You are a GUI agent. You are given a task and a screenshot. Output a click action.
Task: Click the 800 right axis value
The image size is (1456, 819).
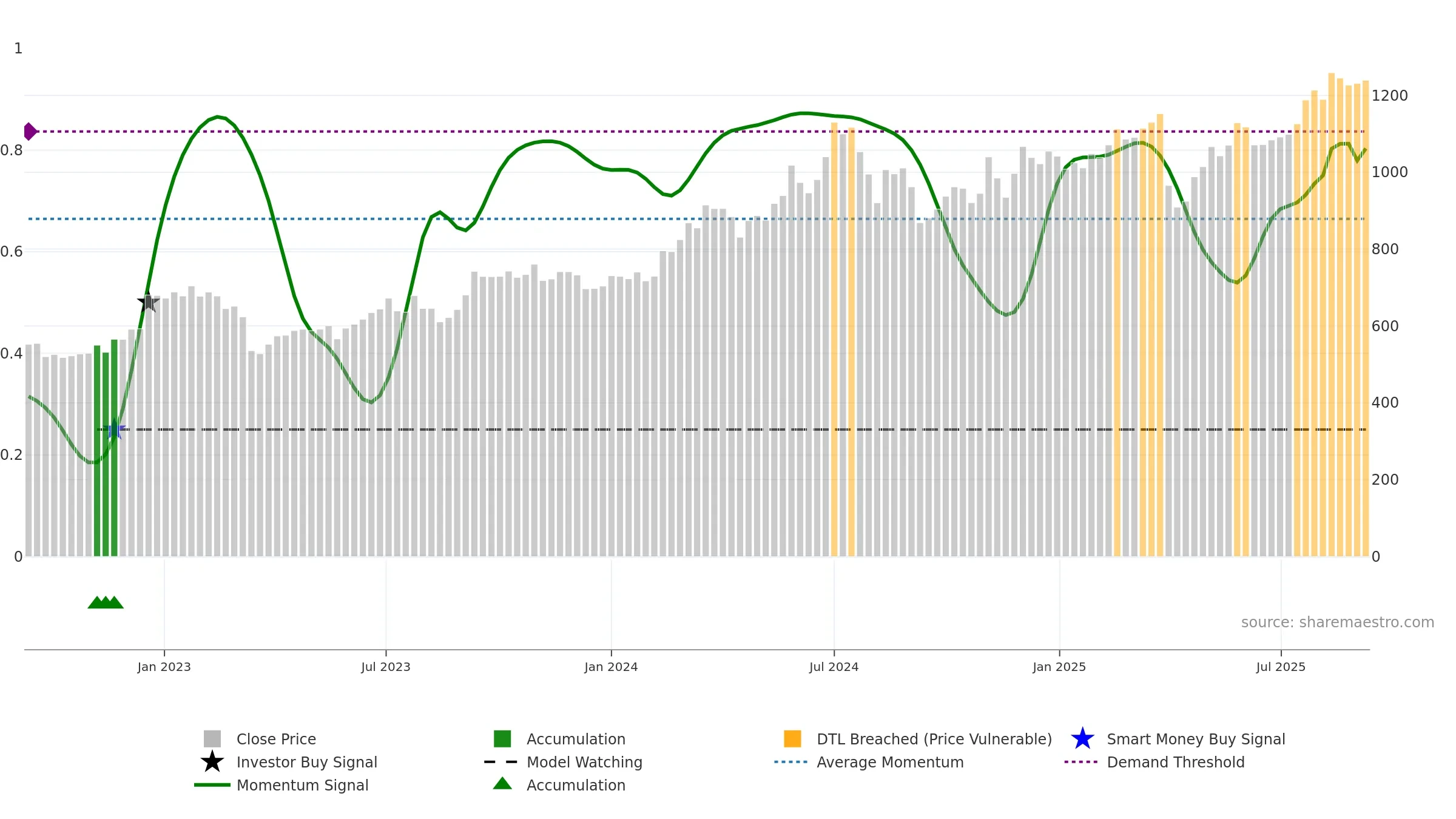pos(1385,249)
